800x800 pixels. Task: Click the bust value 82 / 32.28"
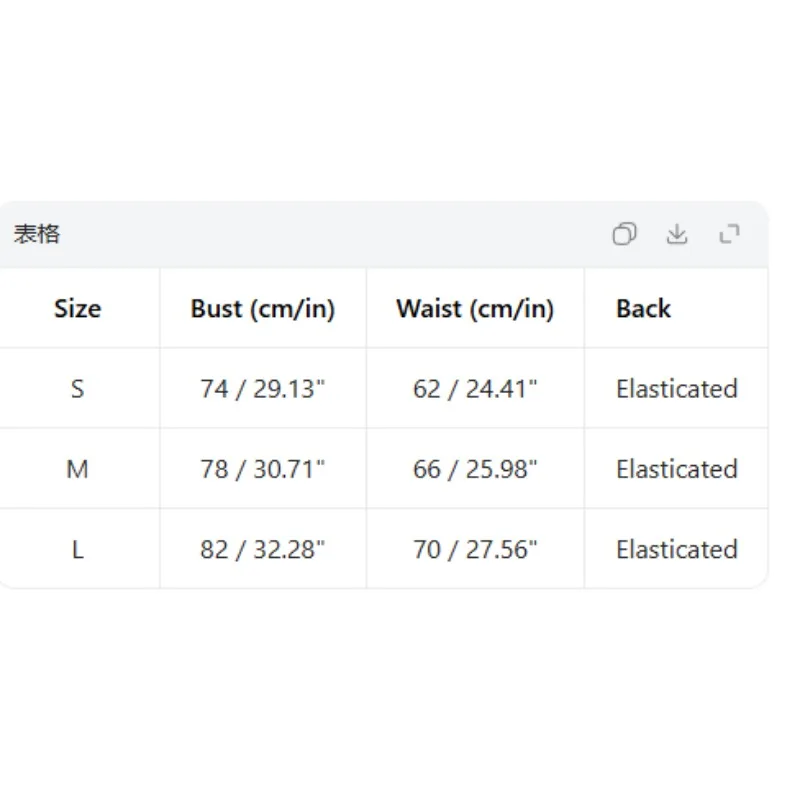click(262, 549)
